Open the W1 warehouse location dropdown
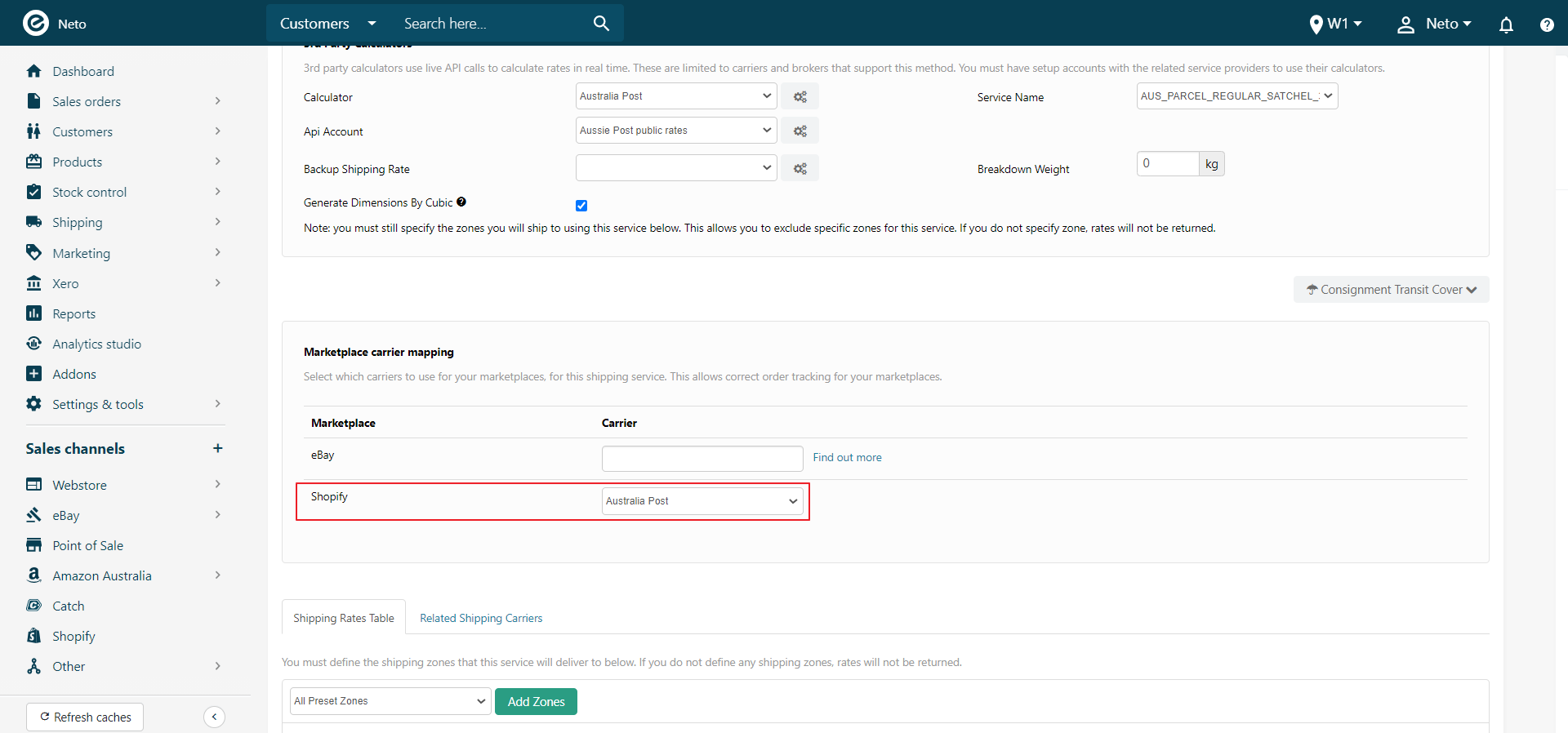The image size is (1568, 733). tap(1336, 24)
